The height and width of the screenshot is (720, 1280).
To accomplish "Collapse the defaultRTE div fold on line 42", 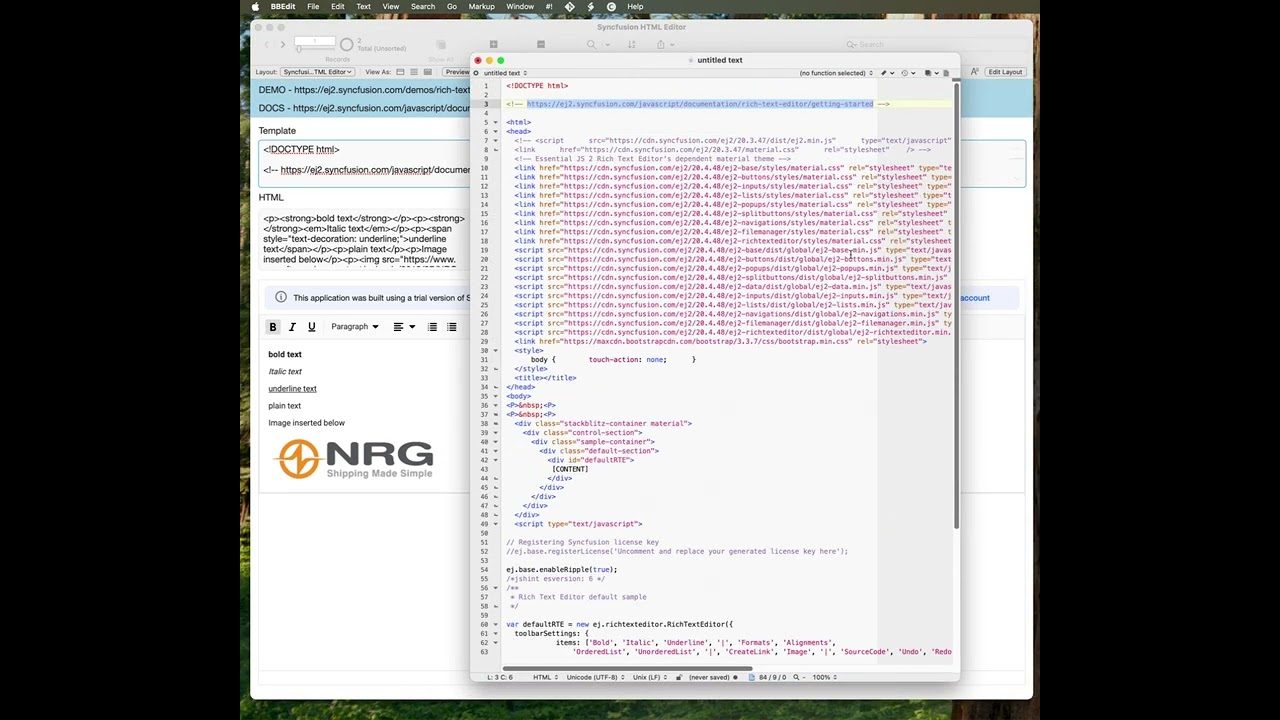I will pyautogui.click(x=495, y=460).
